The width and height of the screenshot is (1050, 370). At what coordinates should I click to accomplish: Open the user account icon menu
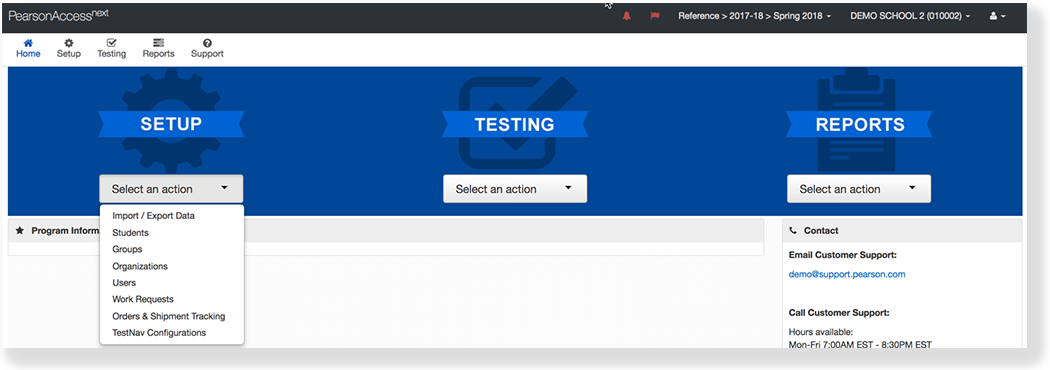pos(998,16)
